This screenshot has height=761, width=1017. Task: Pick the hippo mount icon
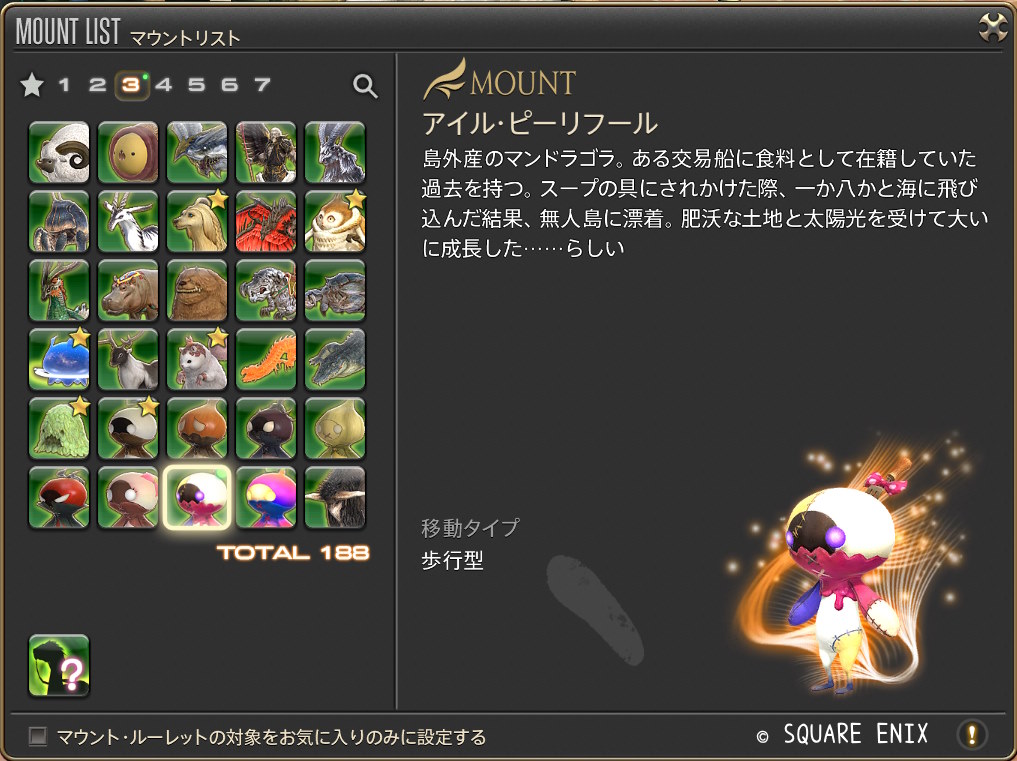[128, 291]
